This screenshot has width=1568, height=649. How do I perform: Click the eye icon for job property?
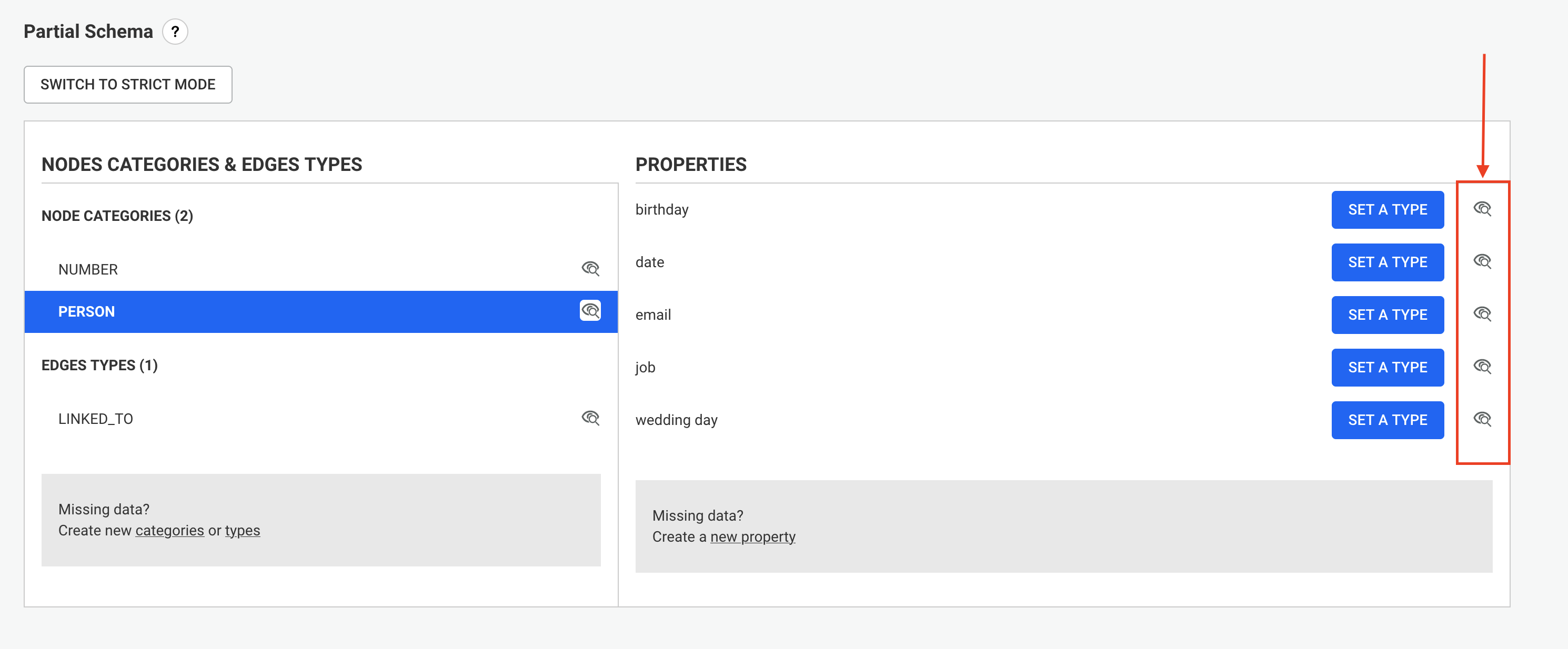click(x=1482, y=366)
